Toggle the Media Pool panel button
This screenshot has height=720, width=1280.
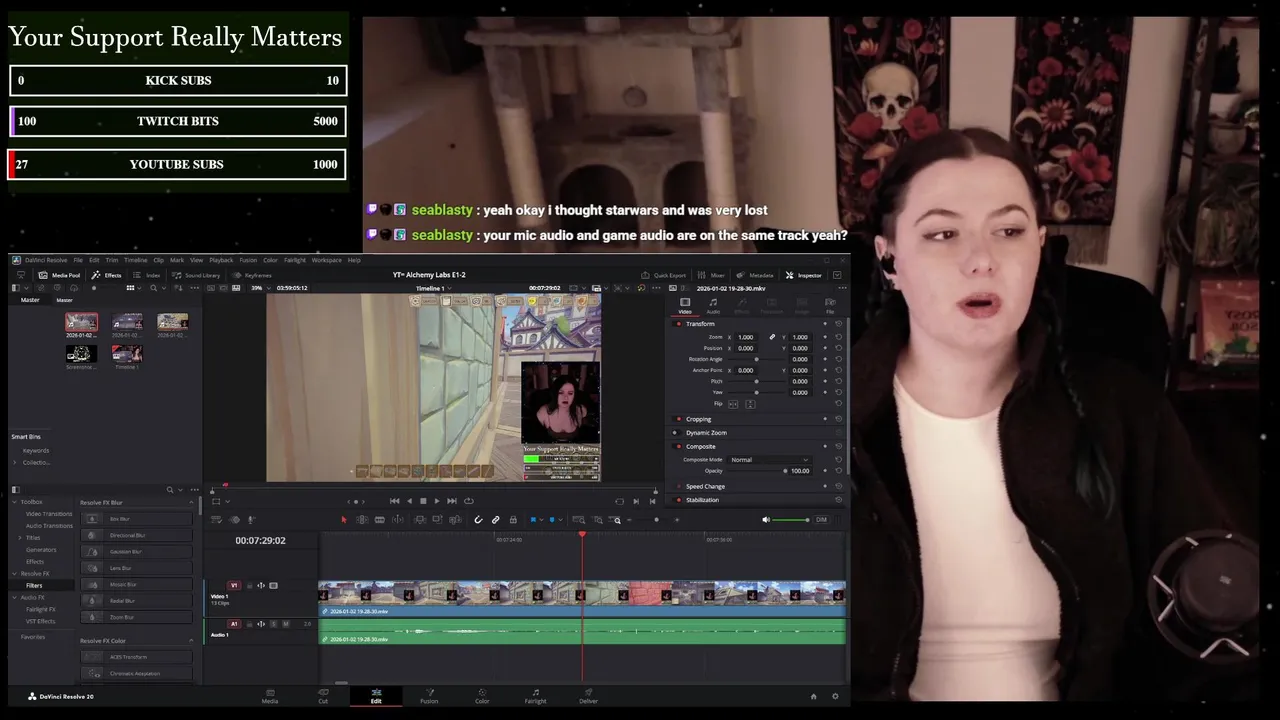[59, 275]
